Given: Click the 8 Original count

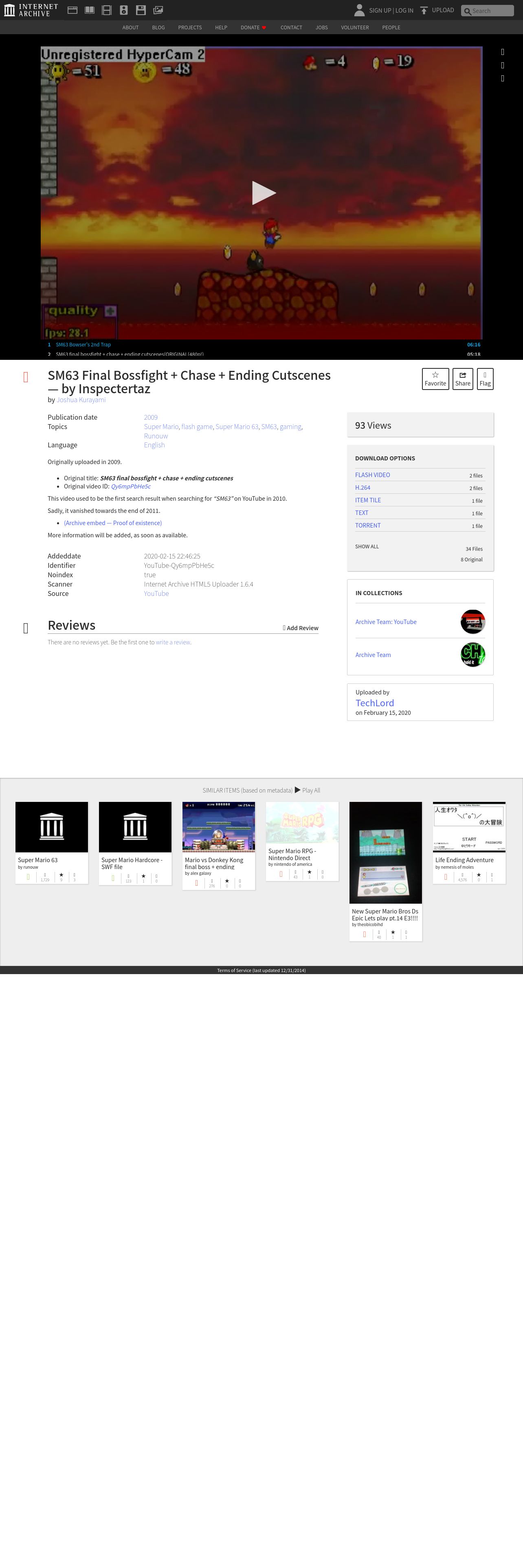Looking at the screenshot, I should pyautogui.click(x=472, y=559).
